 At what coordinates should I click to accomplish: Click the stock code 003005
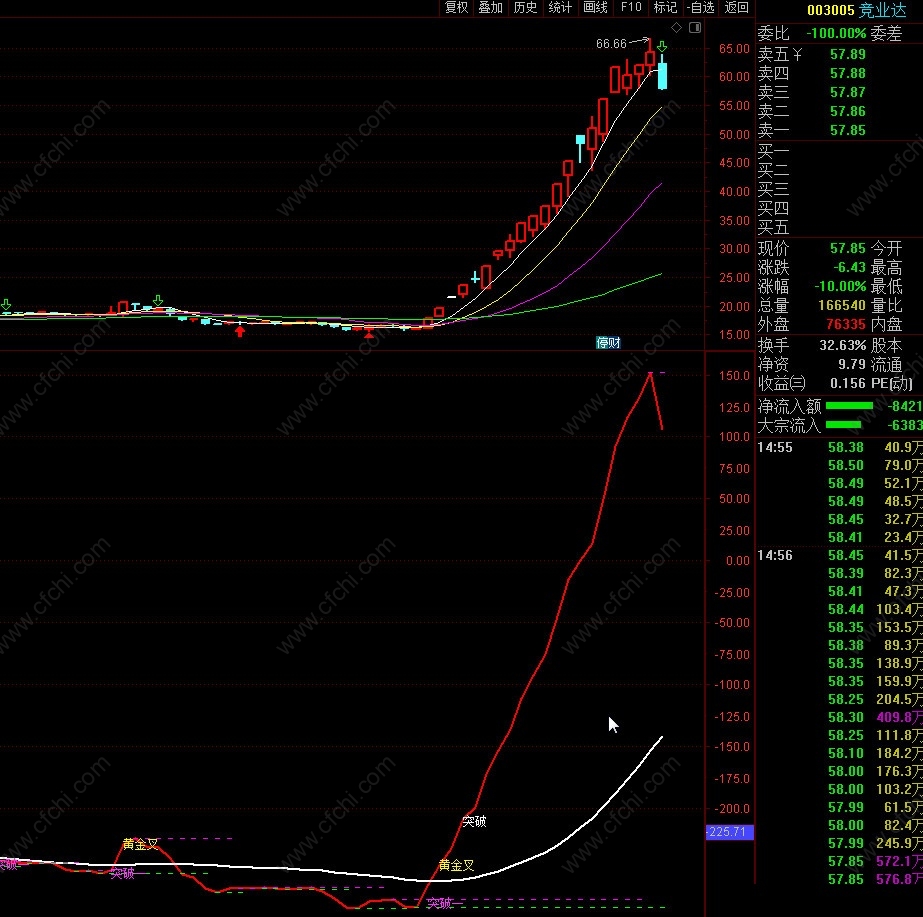coord(831,10)
